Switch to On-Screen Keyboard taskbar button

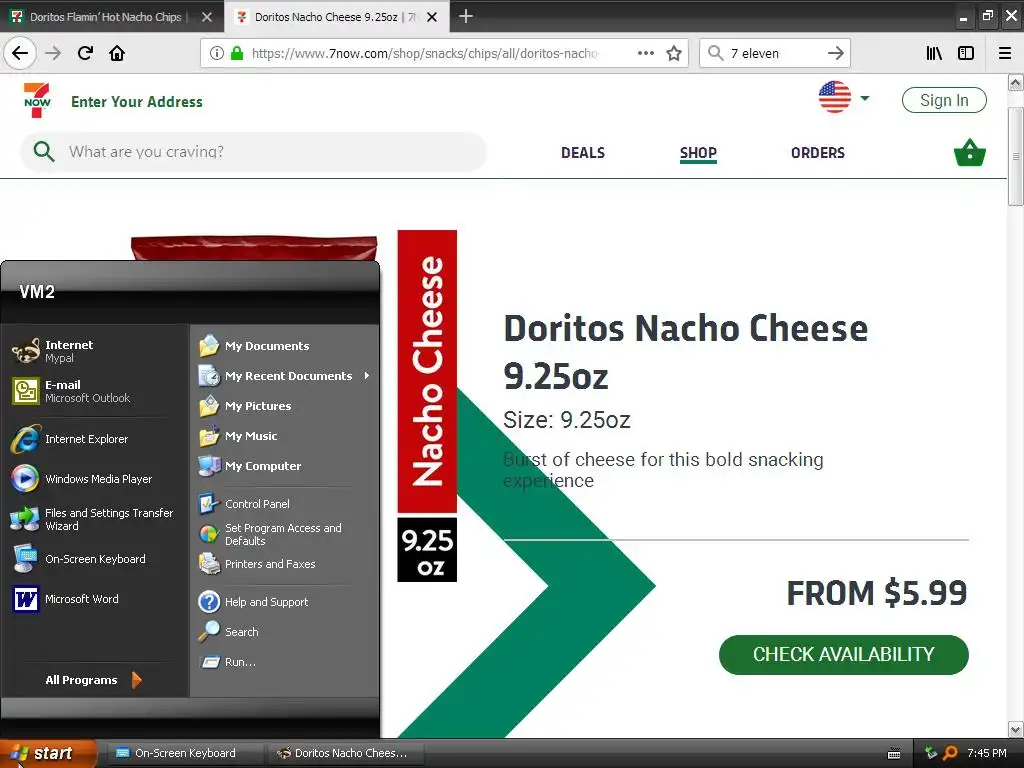pyautogui.click(x=183, y=753)
